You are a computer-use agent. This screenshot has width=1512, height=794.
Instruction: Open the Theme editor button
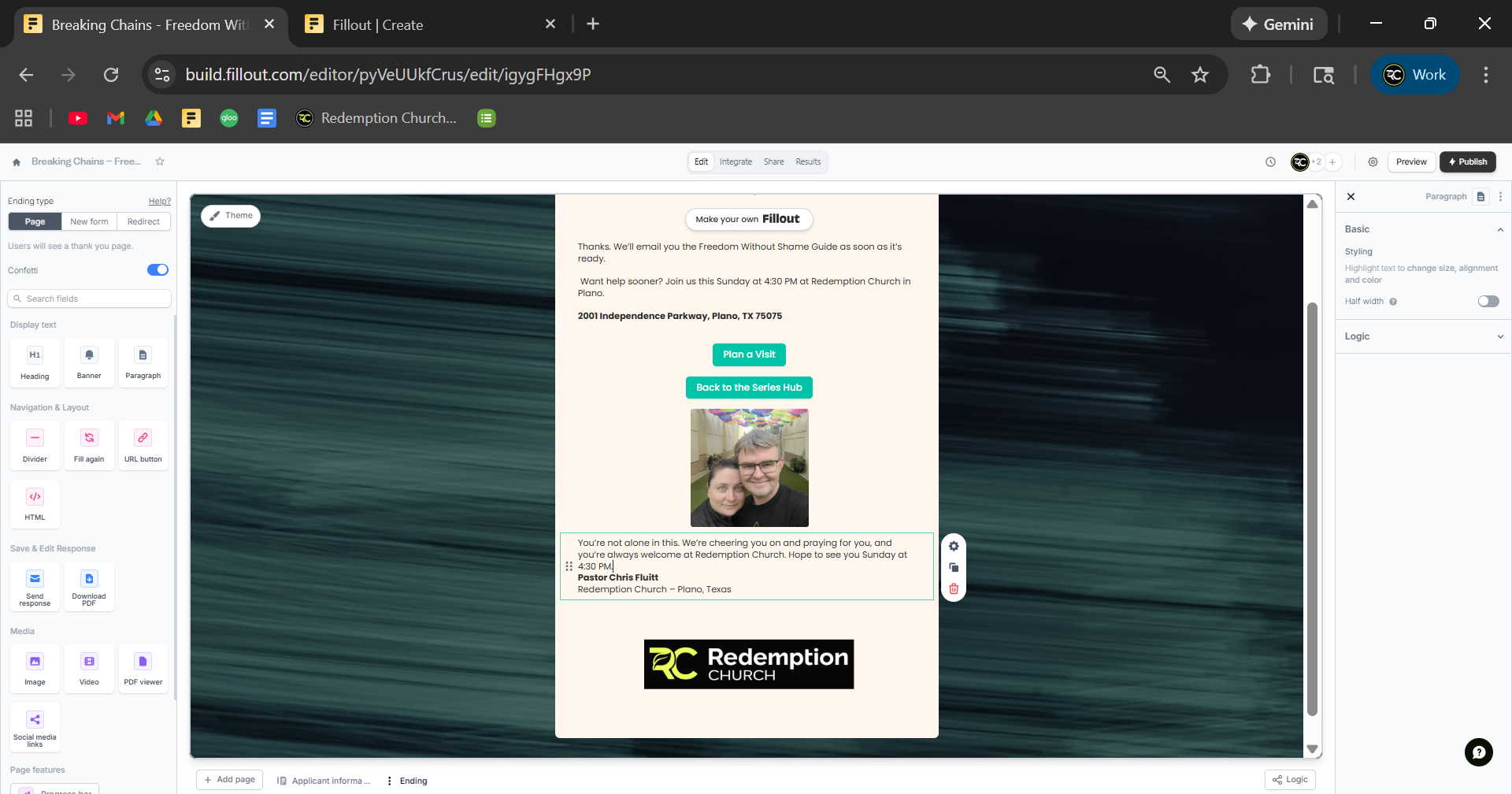[x=231, y=216]
